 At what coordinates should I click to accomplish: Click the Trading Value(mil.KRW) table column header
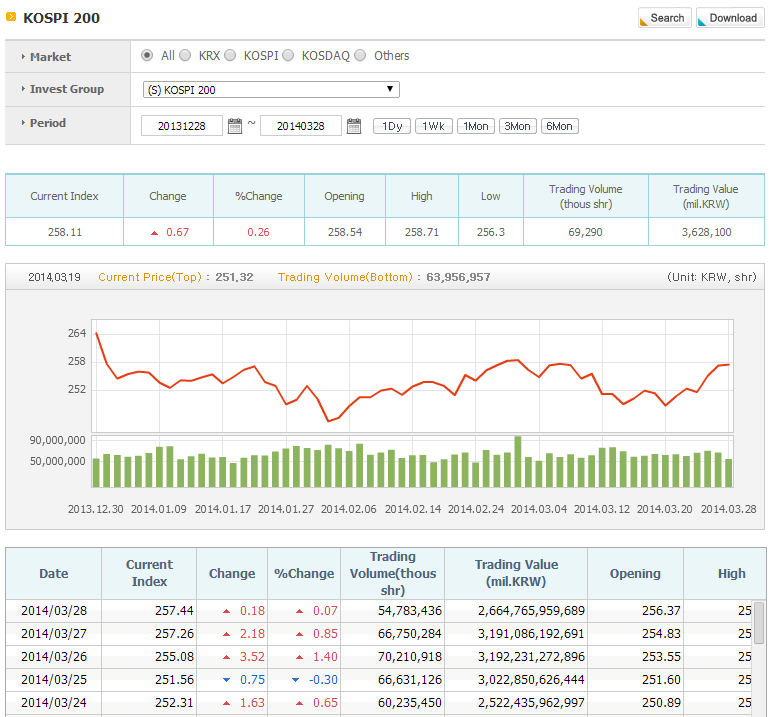(x=516, y=573)
